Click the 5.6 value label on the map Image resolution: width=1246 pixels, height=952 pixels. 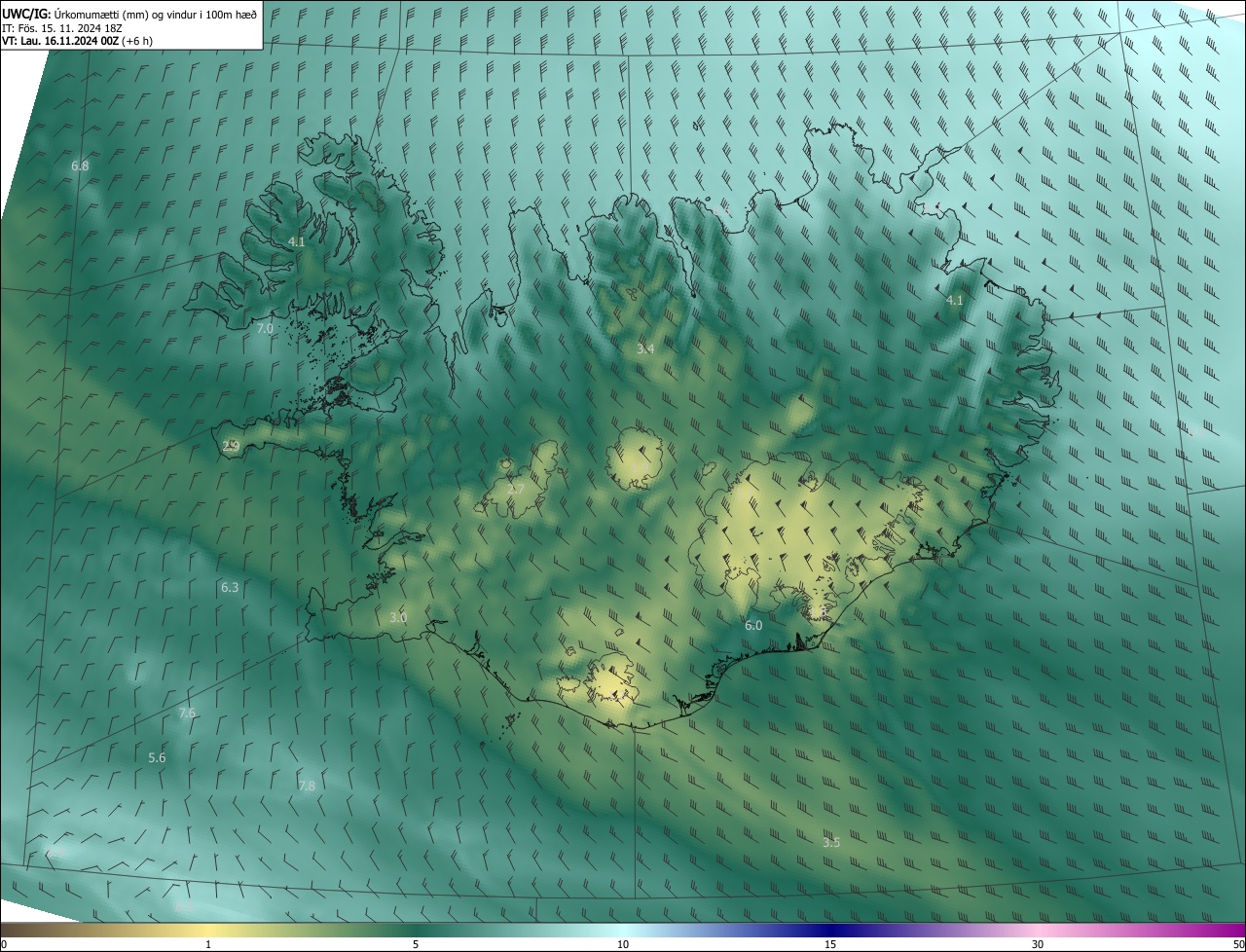(x=157, y=758)
